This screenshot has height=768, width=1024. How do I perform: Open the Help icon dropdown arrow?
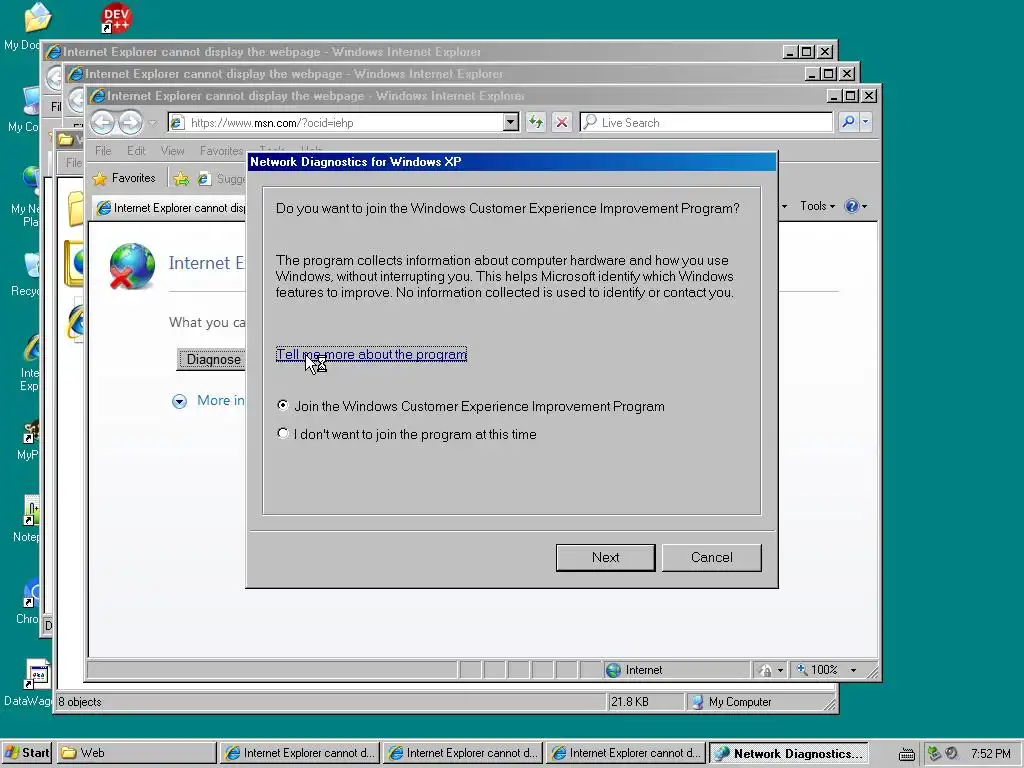865,206
